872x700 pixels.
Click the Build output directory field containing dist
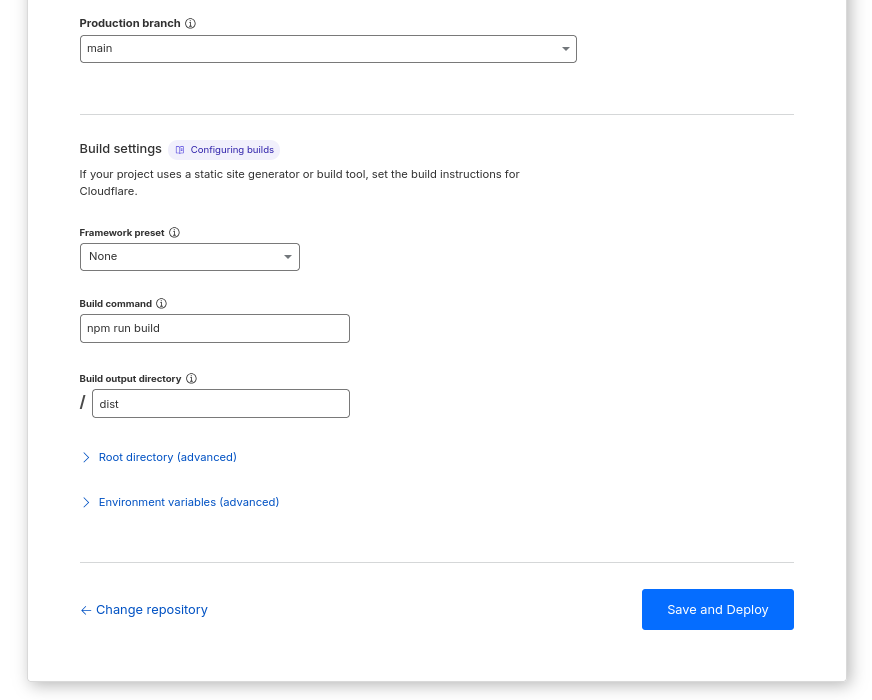coord(221,404)
